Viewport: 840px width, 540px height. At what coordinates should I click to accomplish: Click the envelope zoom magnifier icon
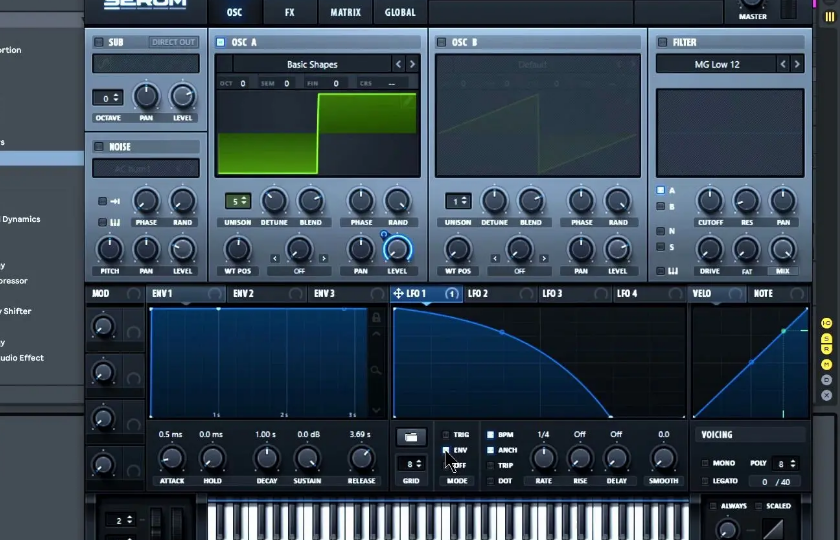(376, 370)
